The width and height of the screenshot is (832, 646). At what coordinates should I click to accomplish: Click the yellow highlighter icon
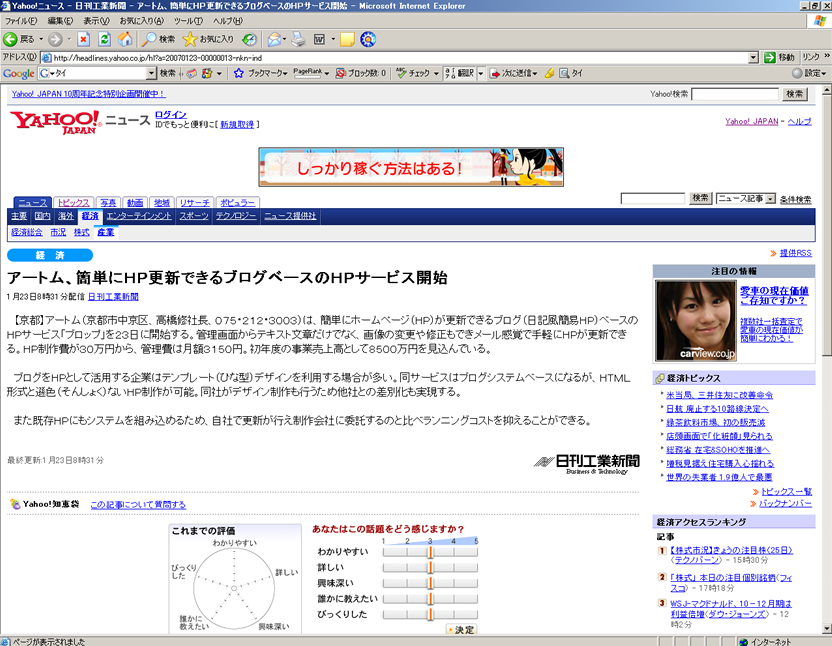550,73
